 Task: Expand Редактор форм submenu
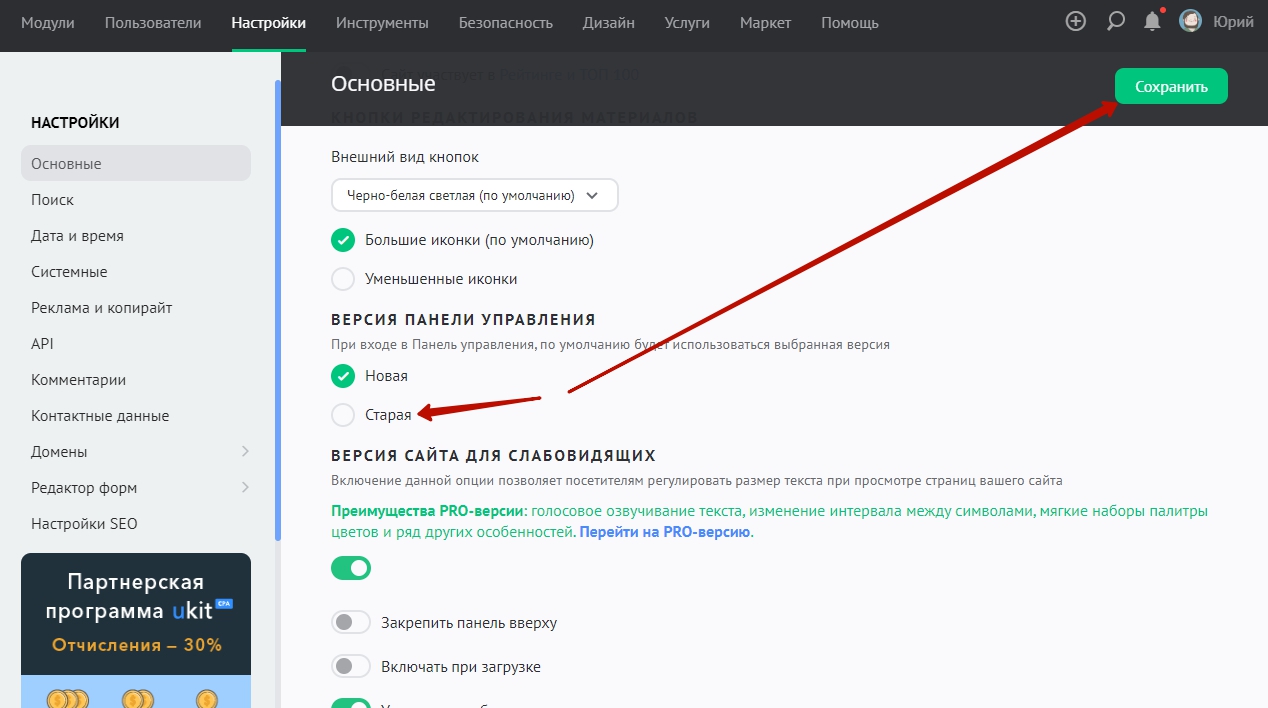245,488
